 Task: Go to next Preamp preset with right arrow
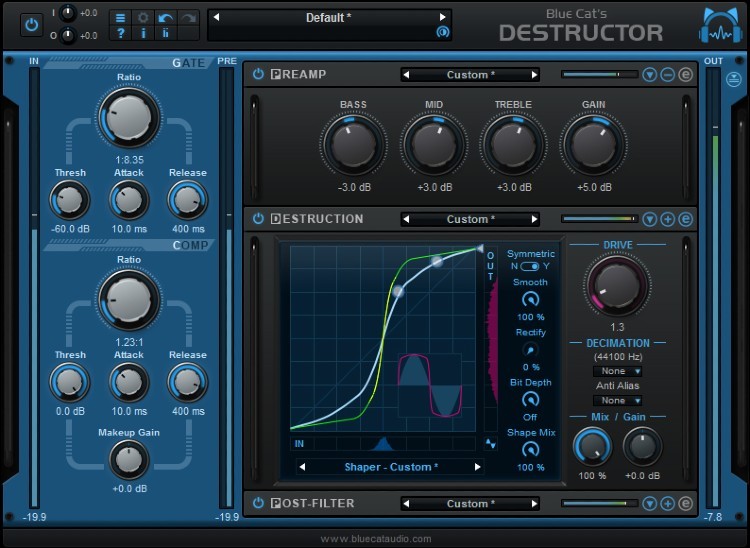(535, 75)
